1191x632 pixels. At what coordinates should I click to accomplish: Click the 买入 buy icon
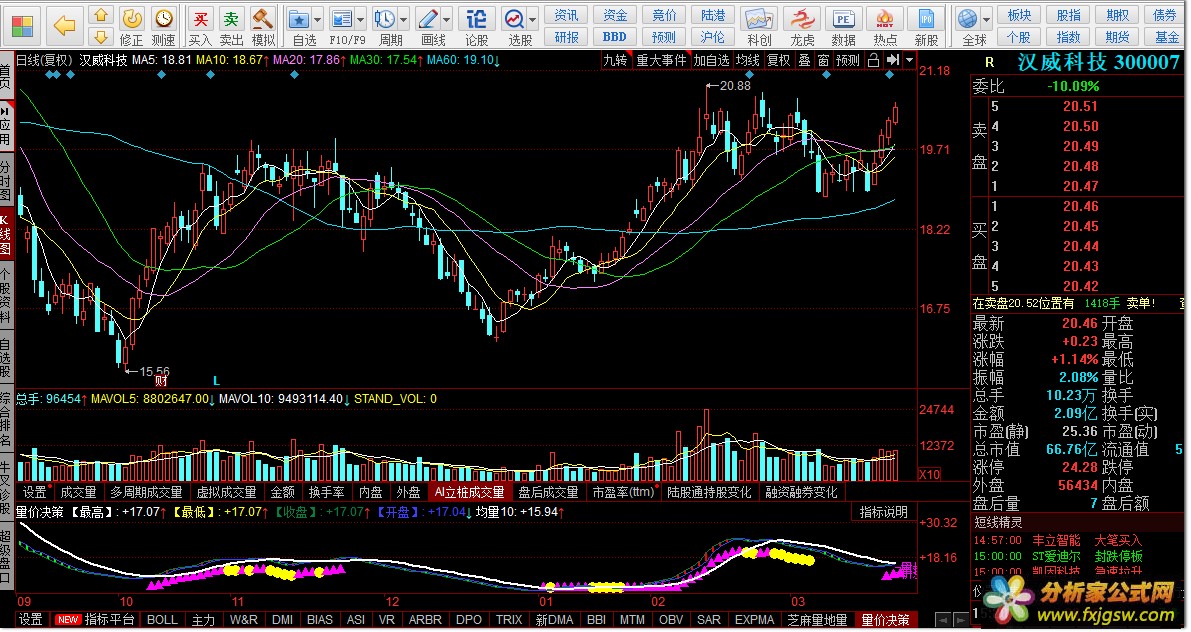[201, 19]
